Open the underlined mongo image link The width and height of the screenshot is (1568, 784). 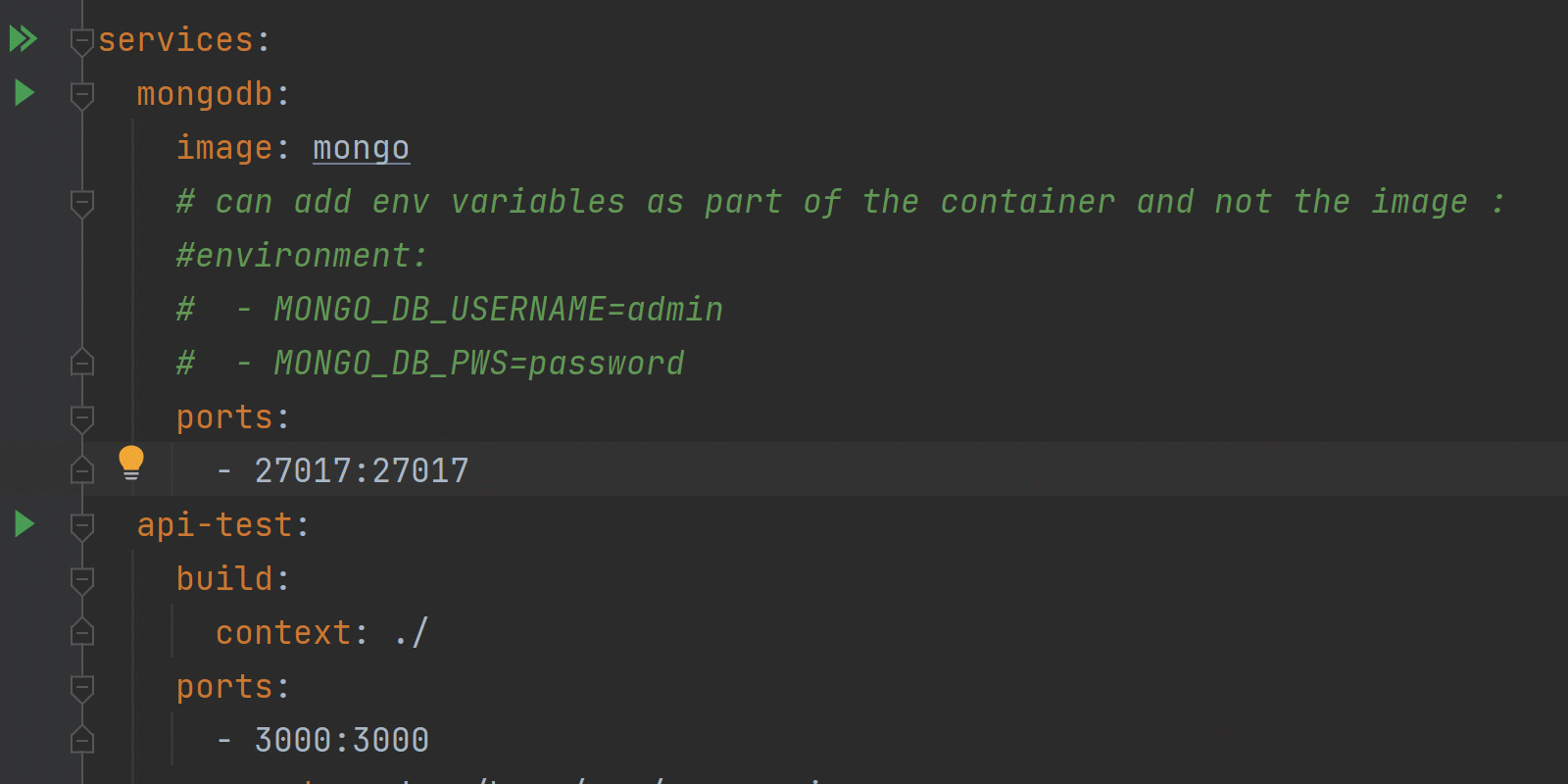click(361, 148)
